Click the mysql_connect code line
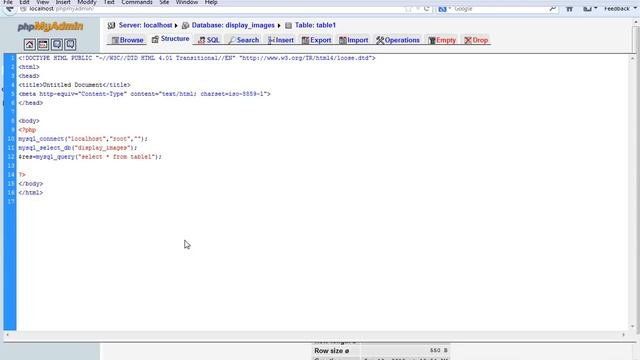The image size is (640, 360). pos(83,139)
